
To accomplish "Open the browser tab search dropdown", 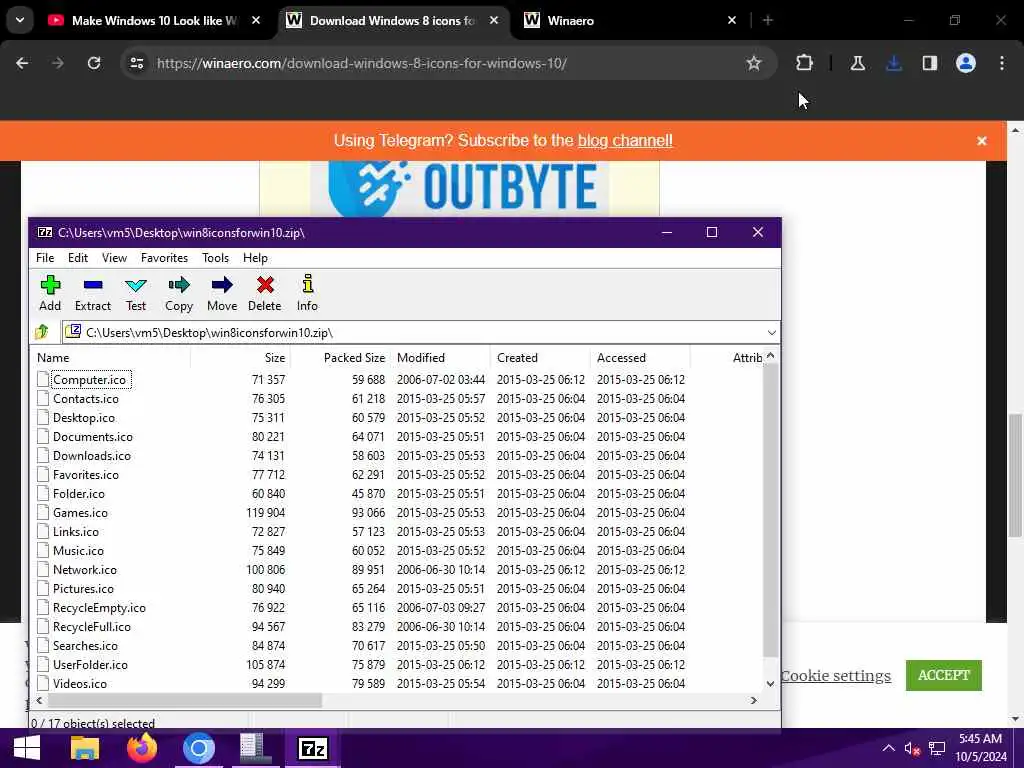I will (x=20, y=20).
